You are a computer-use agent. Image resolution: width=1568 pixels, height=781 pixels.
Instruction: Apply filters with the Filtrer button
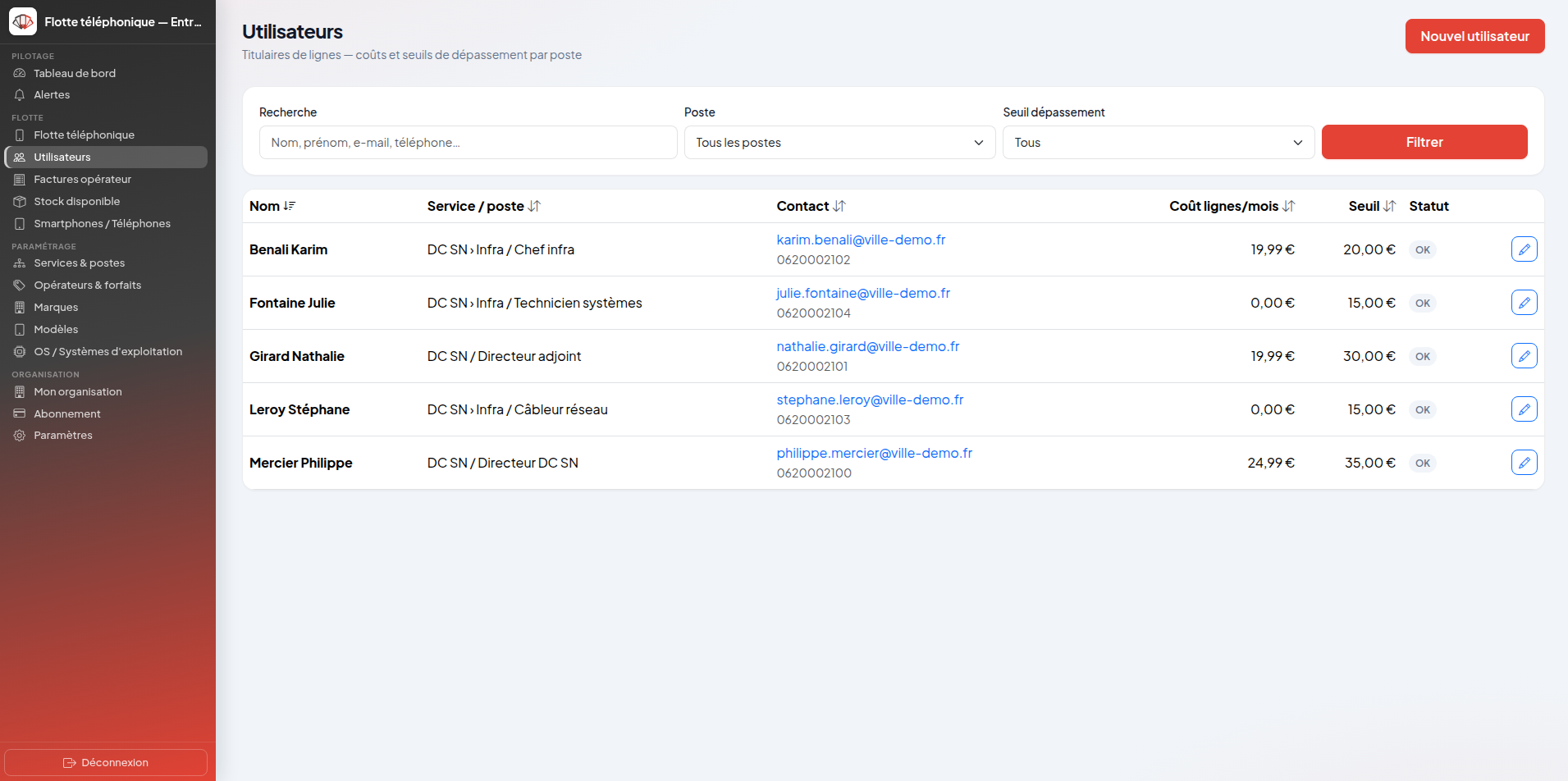click(1424, 142)
